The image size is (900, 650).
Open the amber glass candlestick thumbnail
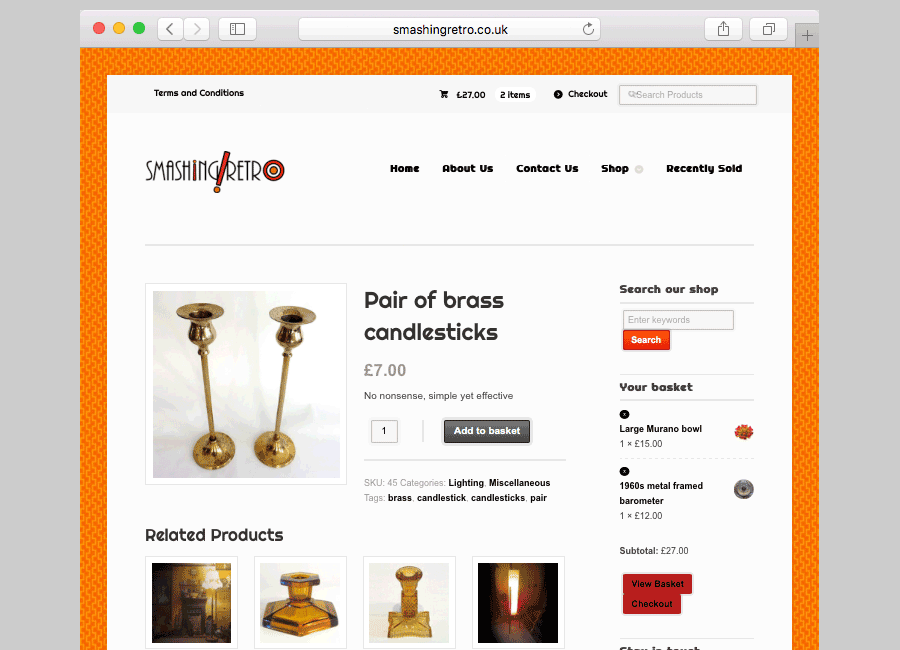409,602
